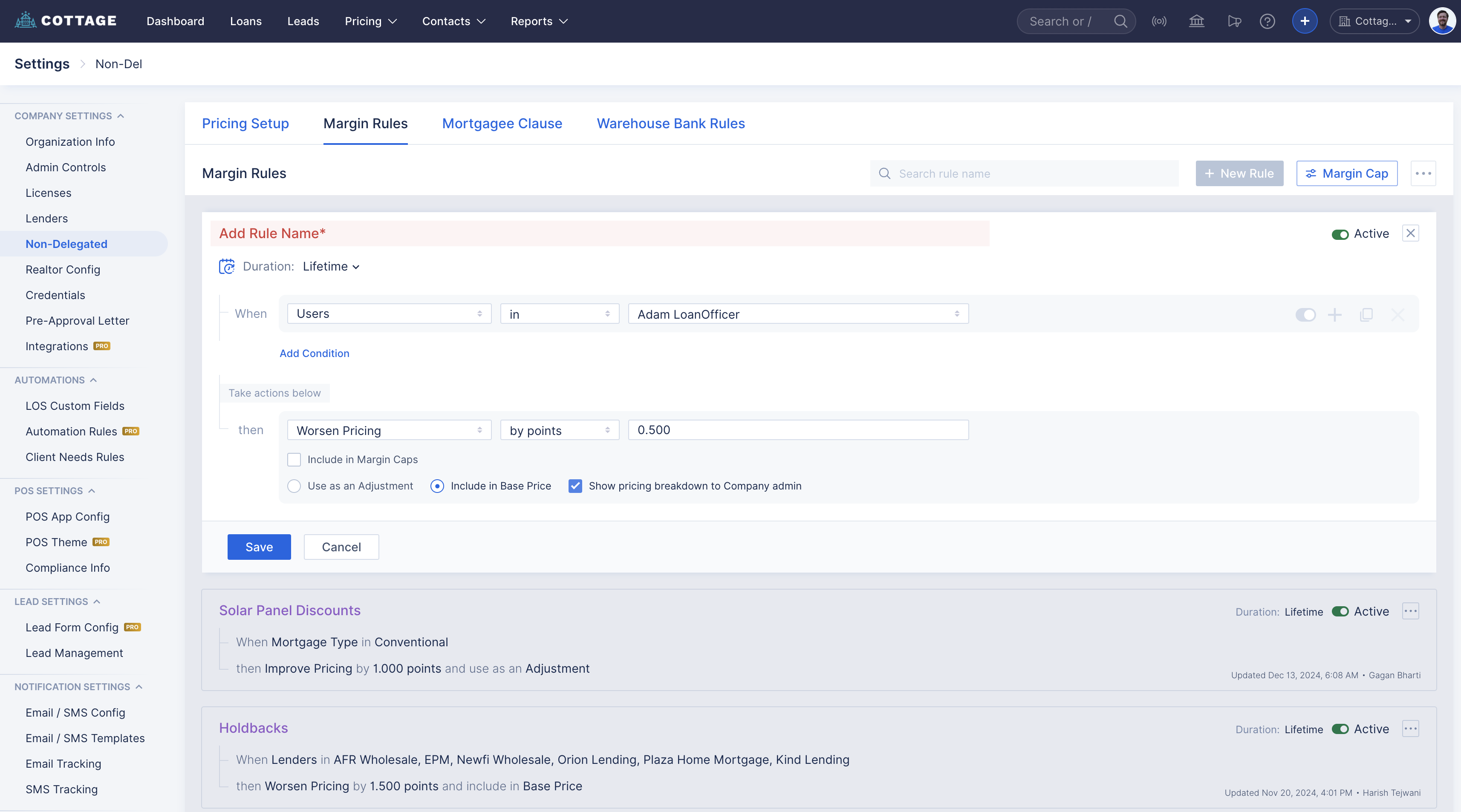1461x812 pixels.
Task: Open the bank building icon in header
Action: (1196, 22)
